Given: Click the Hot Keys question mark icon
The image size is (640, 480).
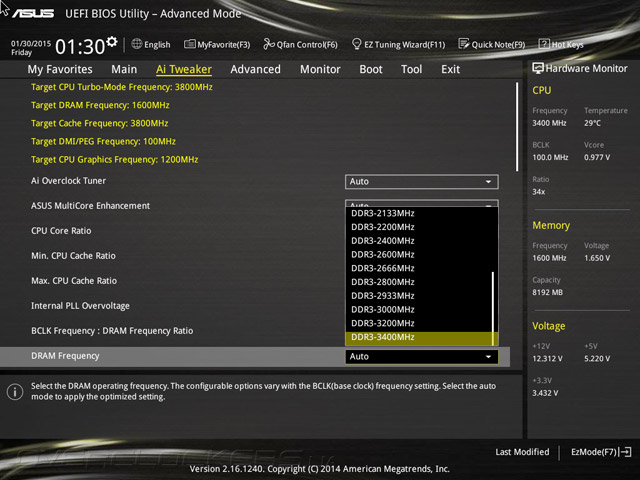Looking at the screenshot, I should [x=544, y=44].
